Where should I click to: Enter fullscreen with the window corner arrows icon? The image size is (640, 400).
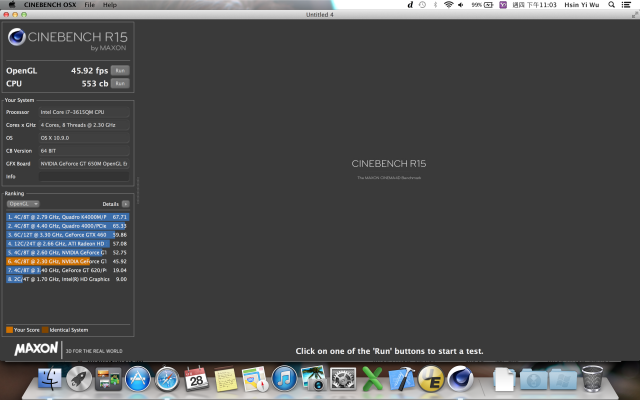click(x=635, y=15)
